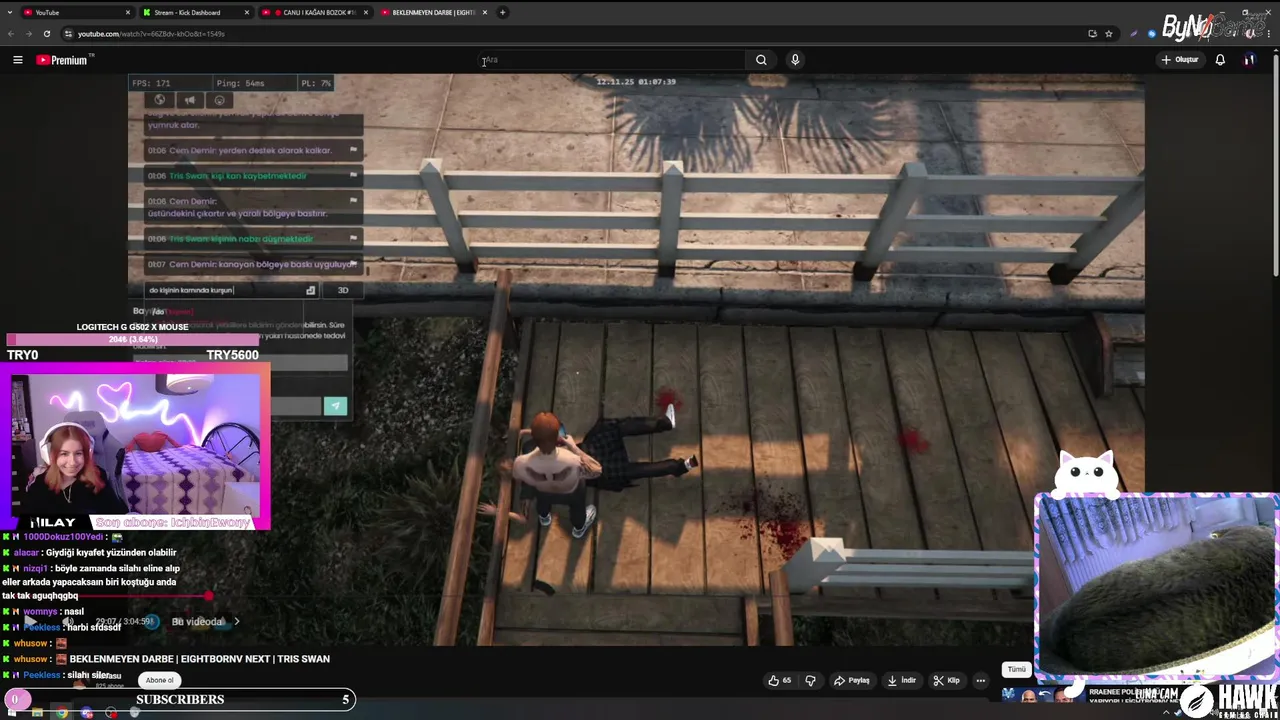Open the blue circle extension icon
Viewport: 1280px width, 720px height.
pyautogui.click(x=1152, y=34)
